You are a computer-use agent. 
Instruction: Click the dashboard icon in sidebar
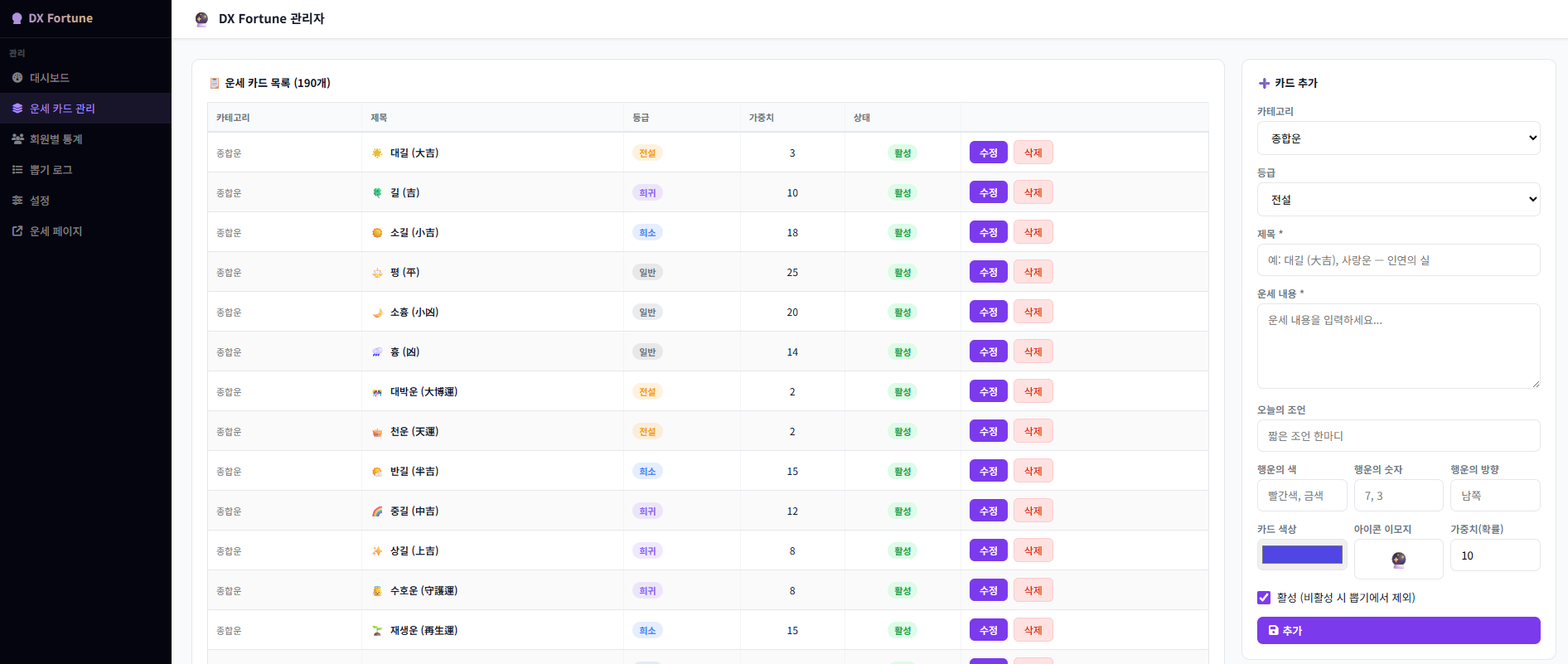pyautogui.click(x=17, y=78)
